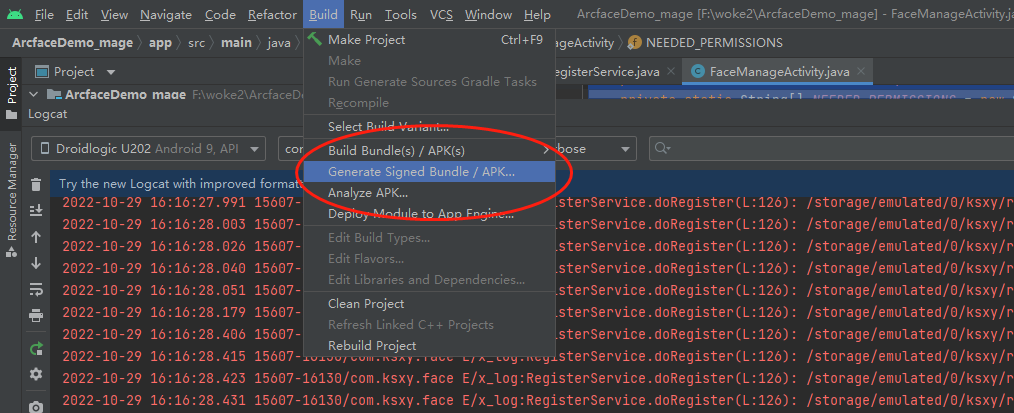The width and height of the screenshot is (1014, 413).
Task: Click the Make Project hammer icon
Action: (x=315, y=39)
